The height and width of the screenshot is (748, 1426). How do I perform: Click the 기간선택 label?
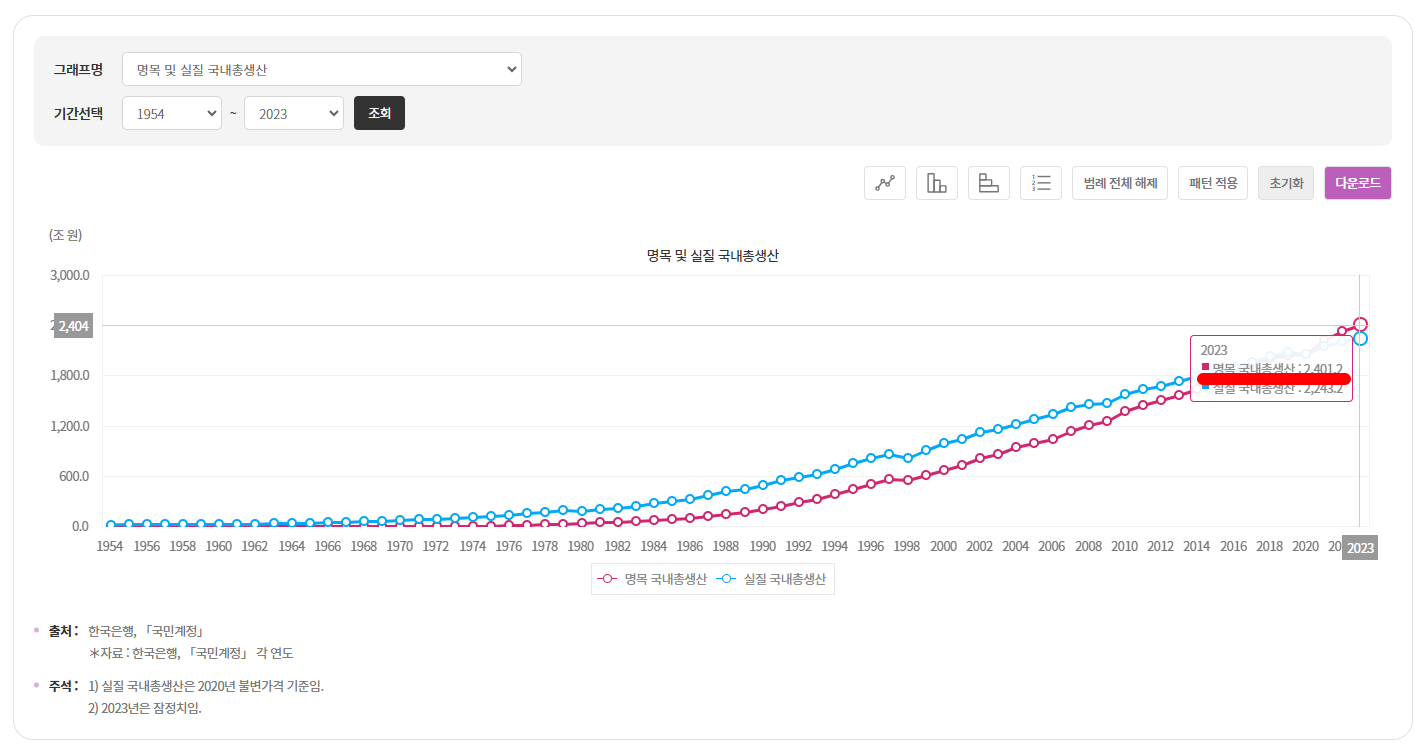tap(79, 113)
